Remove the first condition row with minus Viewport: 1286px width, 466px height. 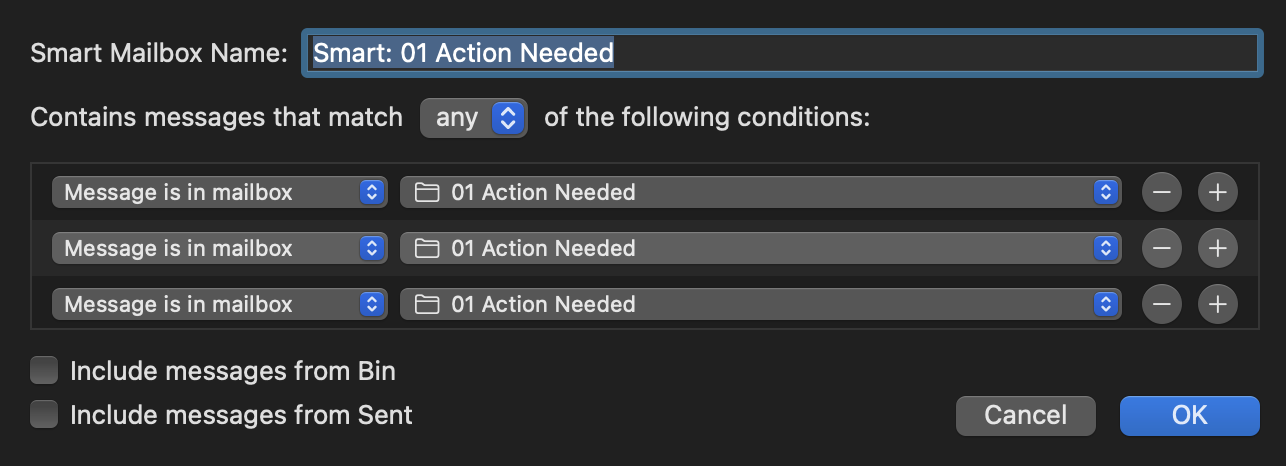point(1161,192)
